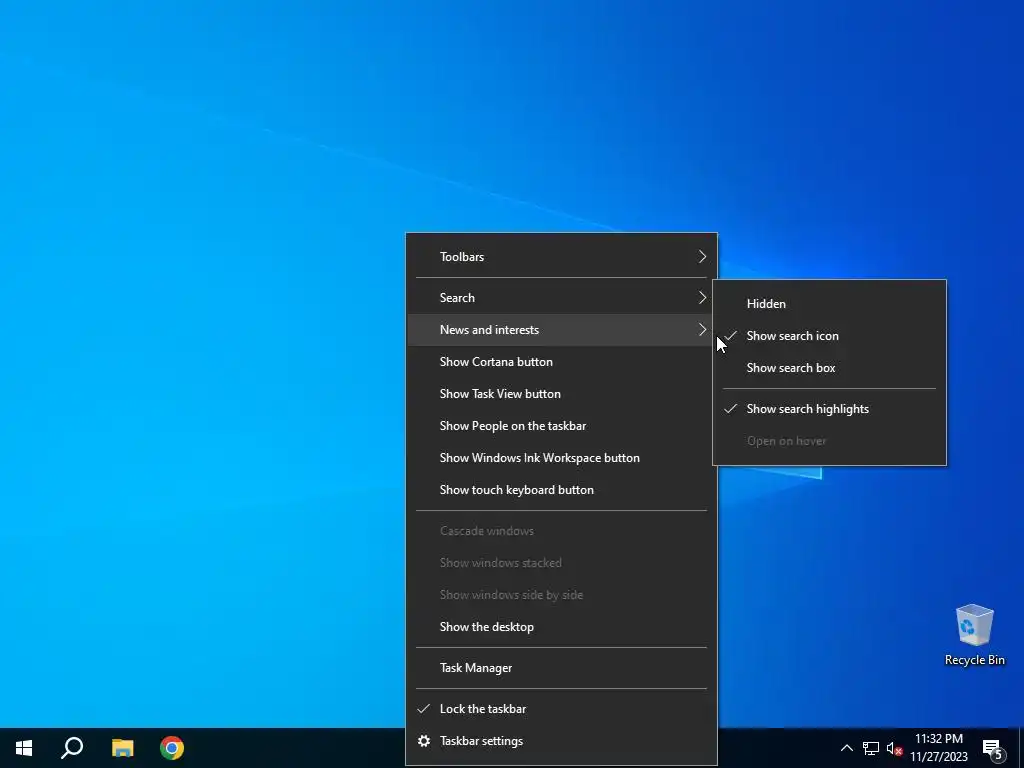Open the Search menu entry

[561, 298]
